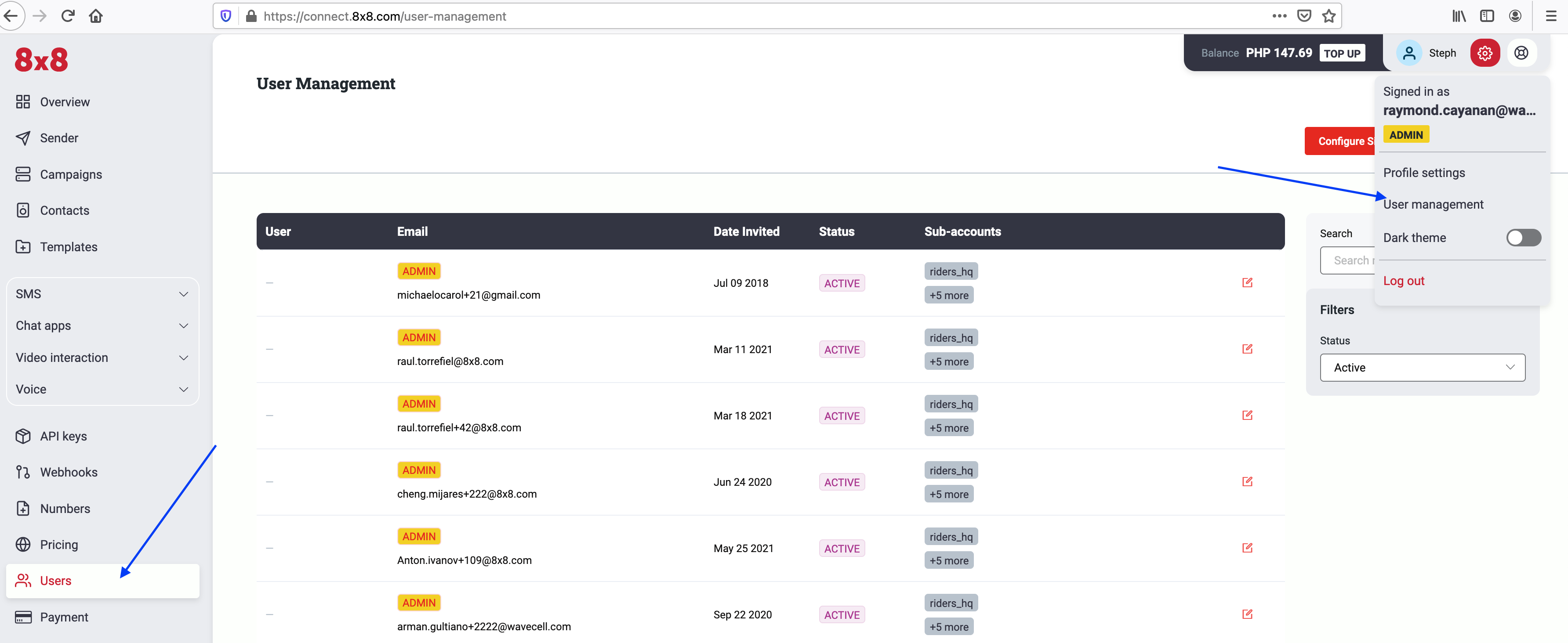The width and height of the screenshot is (1568, 643).
Task: Open Profile settings
Action: tap(1424, 173)
